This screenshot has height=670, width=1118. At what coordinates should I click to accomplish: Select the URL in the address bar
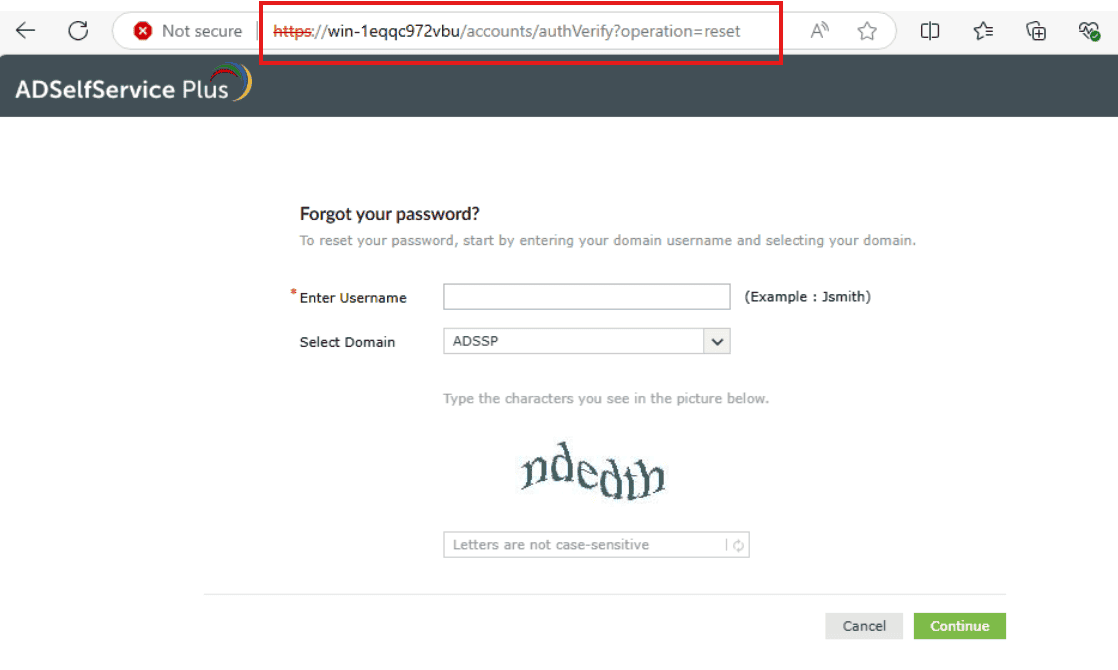tap(507, 31)
